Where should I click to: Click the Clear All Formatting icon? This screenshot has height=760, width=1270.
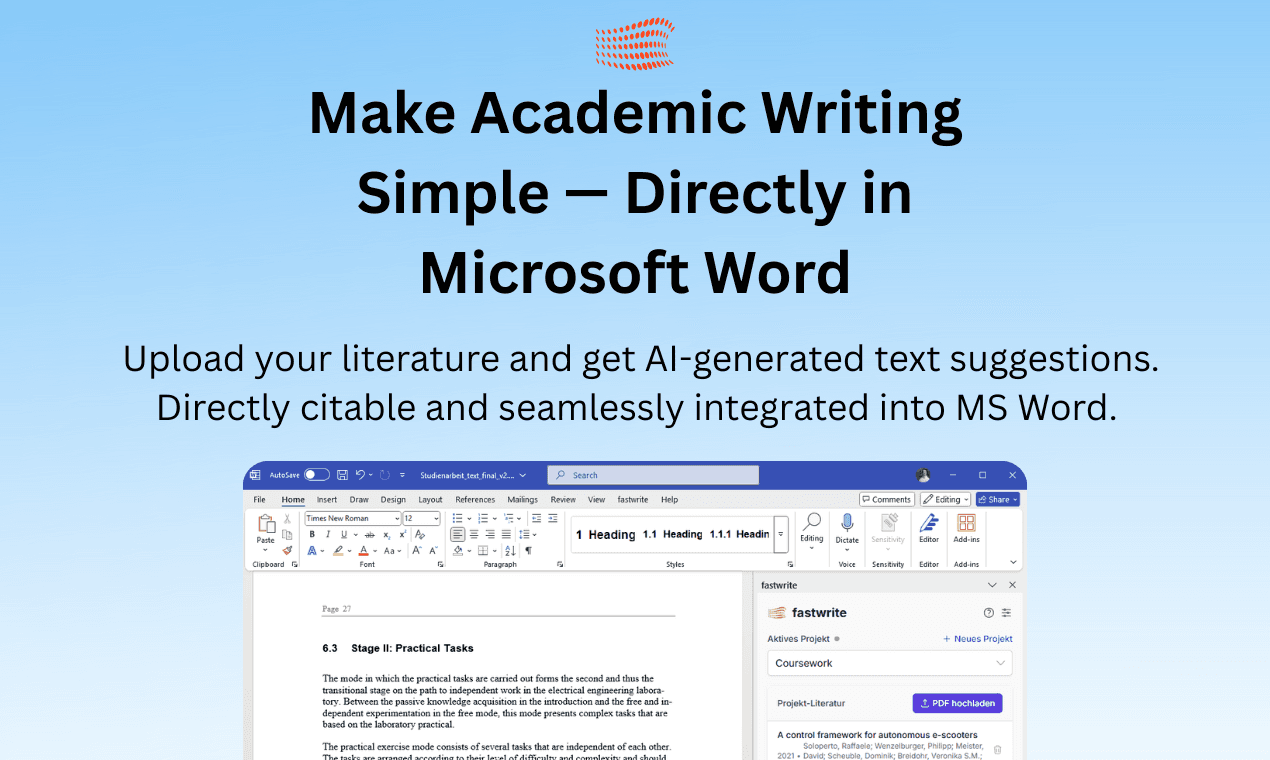tap(420, 535)
